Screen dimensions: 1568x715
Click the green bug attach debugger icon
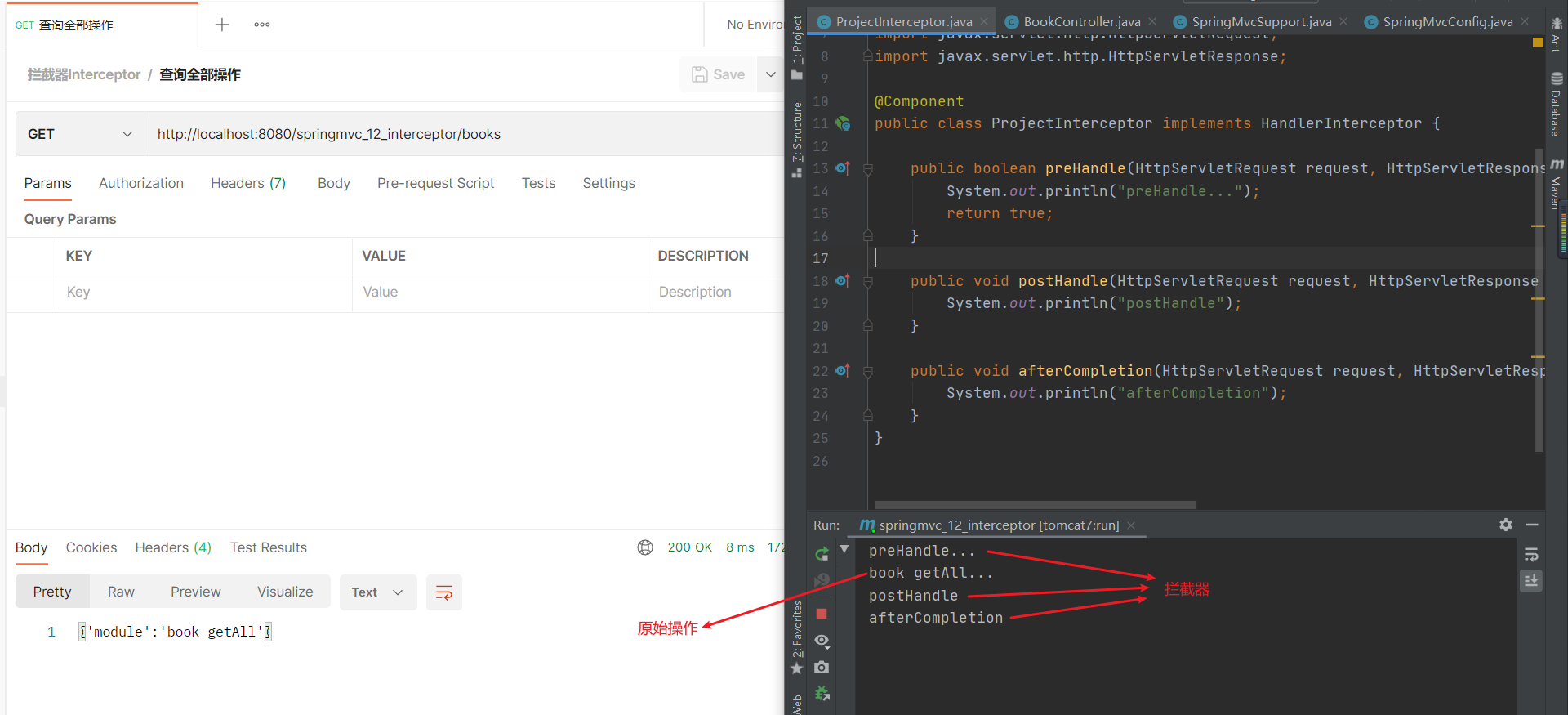click(822, 694)
